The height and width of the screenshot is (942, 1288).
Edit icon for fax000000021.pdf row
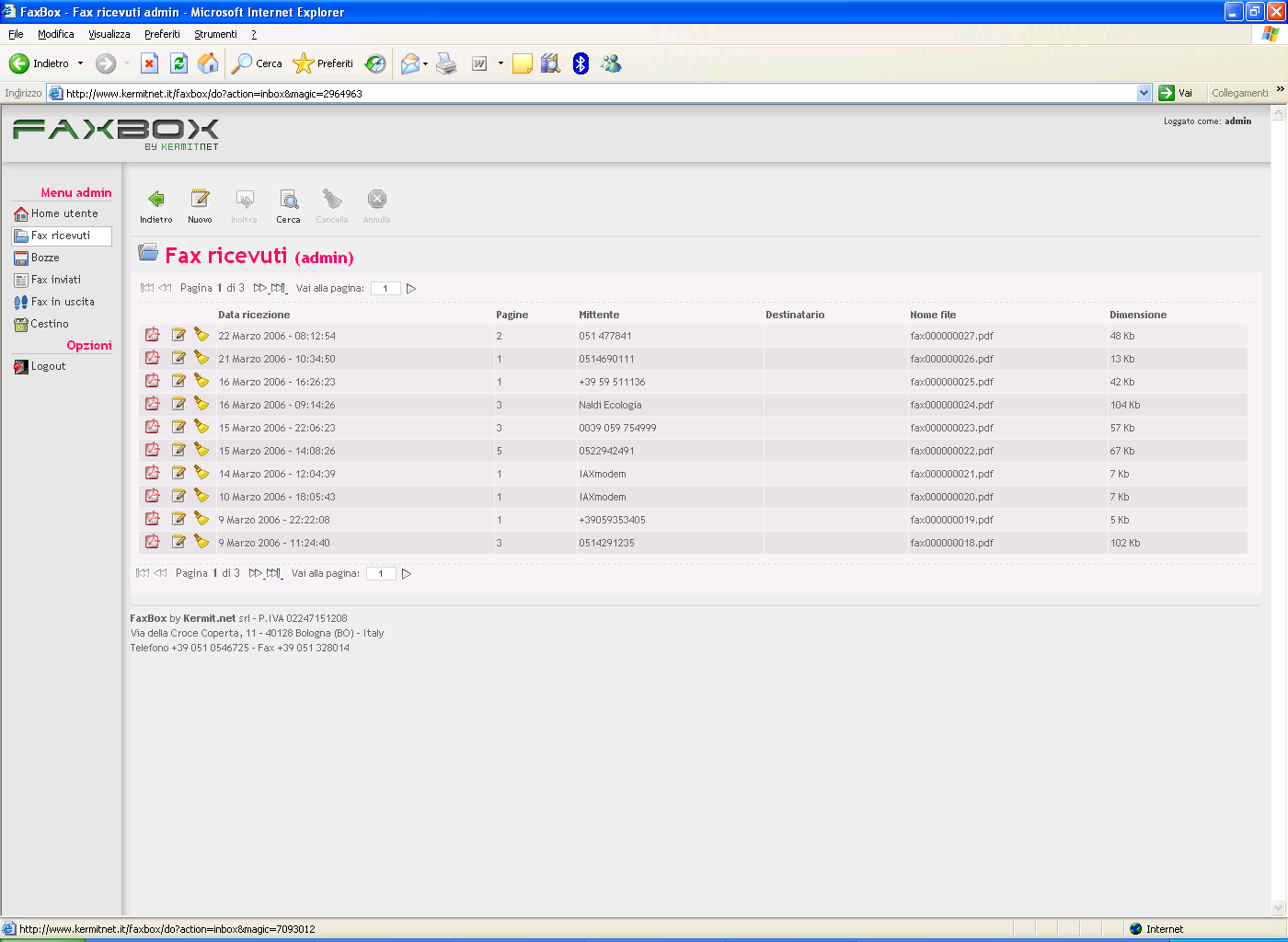(x=178, y=473)
